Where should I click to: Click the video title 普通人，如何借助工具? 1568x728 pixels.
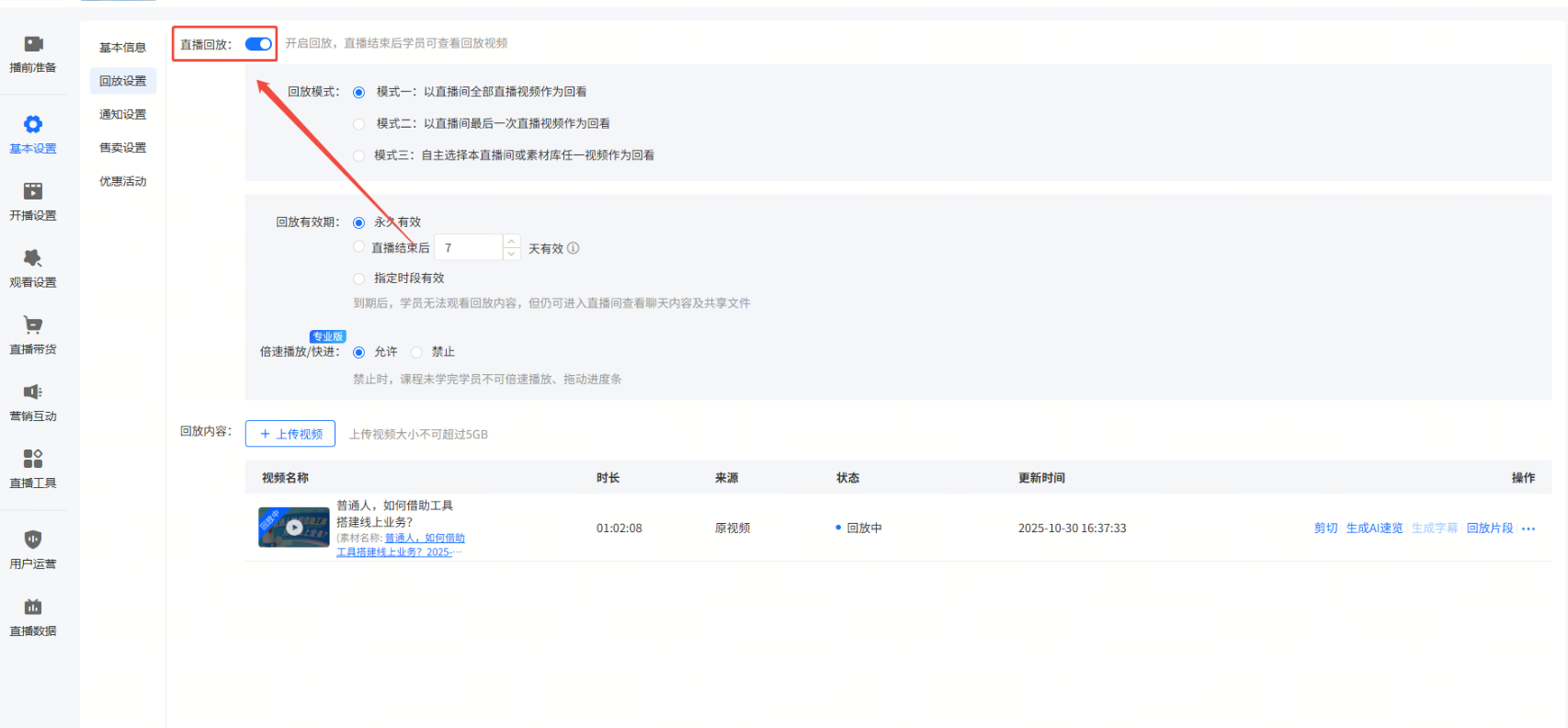click(394, 514)
